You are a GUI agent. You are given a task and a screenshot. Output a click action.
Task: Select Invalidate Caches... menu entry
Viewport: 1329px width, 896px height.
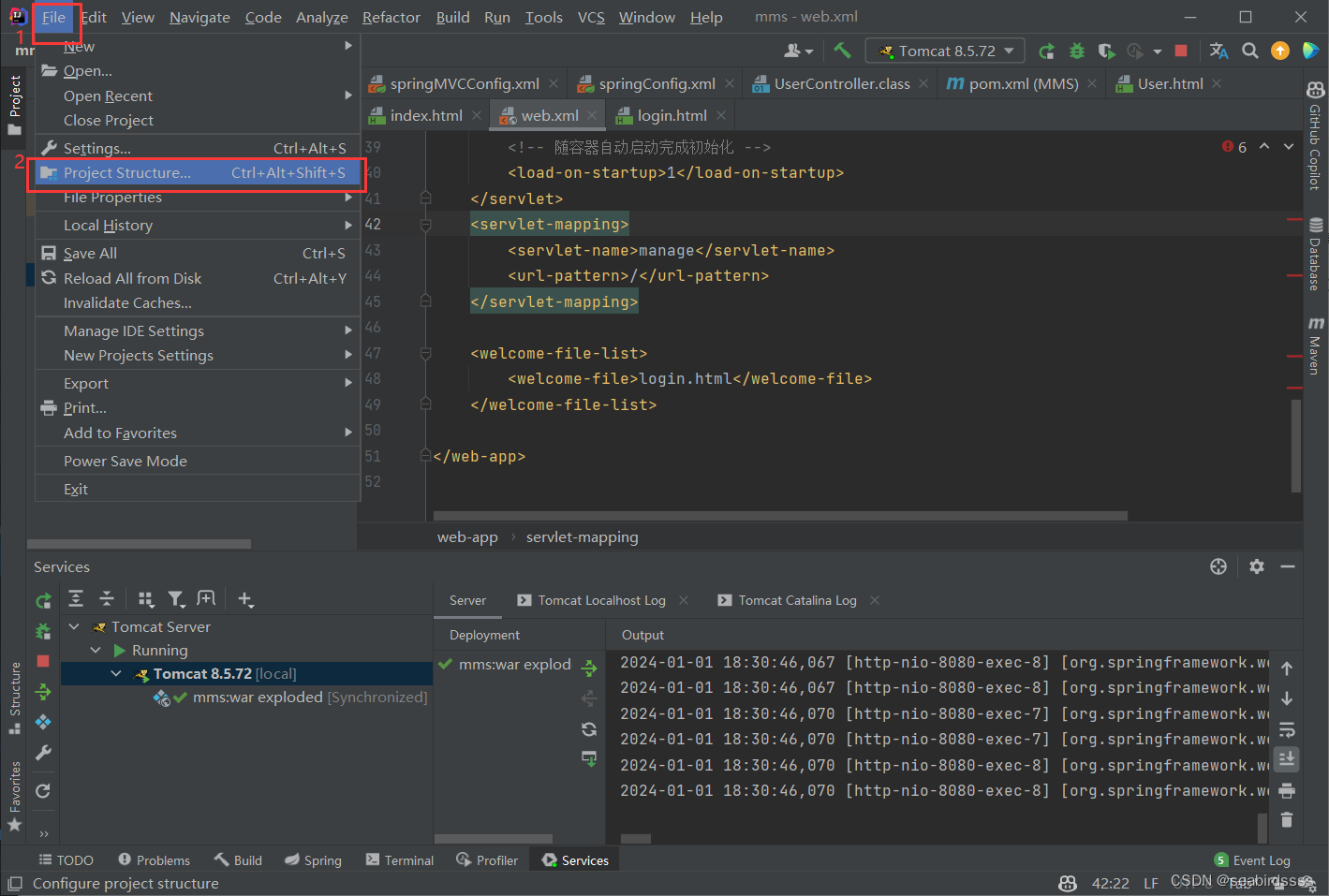pos(198,302)
